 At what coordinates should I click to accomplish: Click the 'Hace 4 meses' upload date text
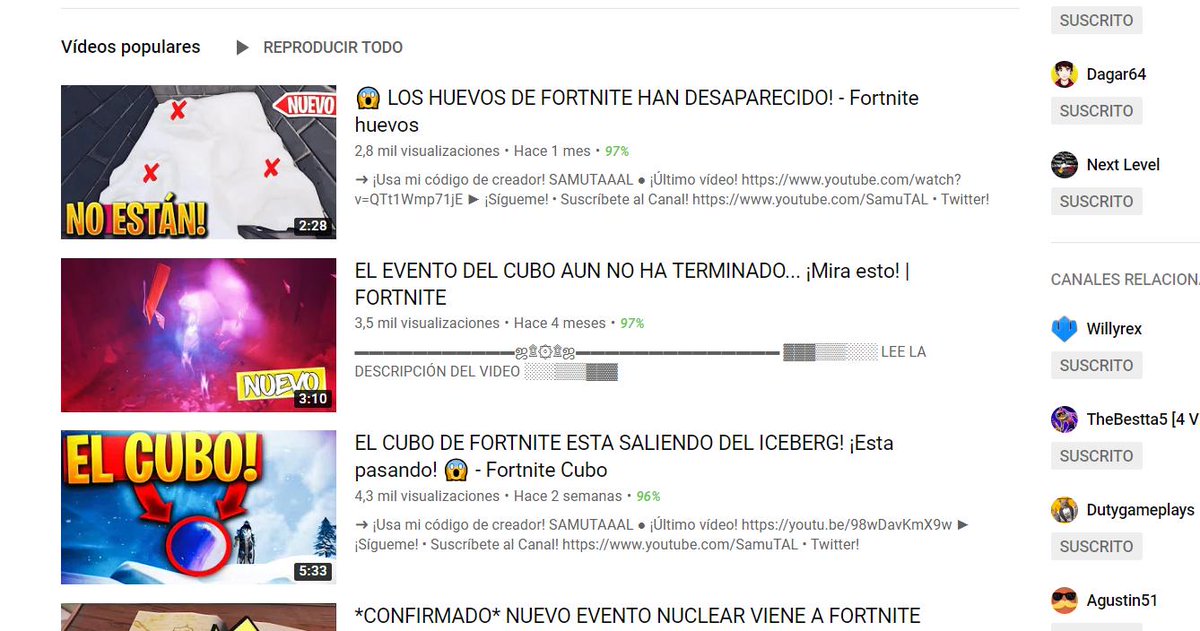point(560,323)
